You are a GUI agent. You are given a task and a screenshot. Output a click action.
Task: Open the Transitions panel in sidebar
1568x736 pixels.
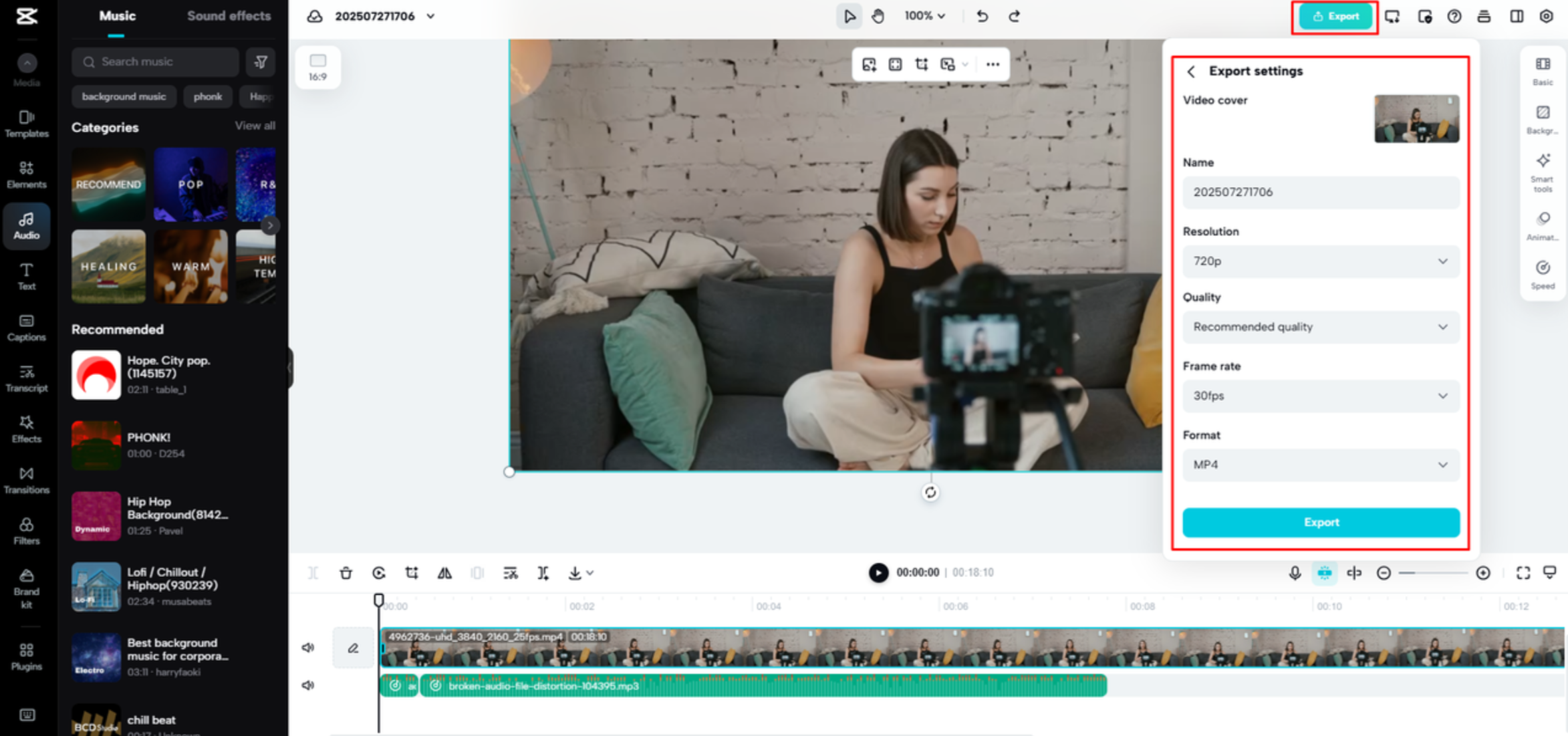[x=26, y=480]
